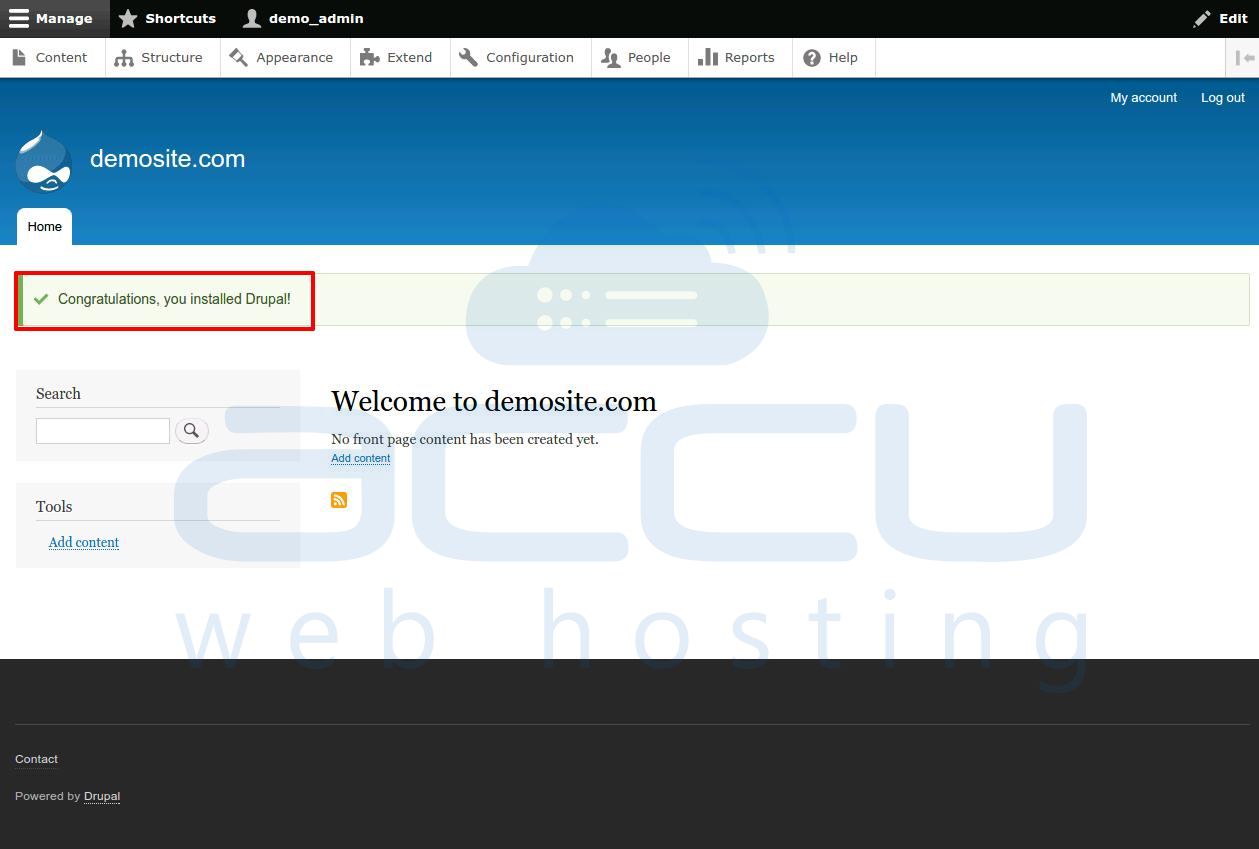Viewport: 1259px width, 849px height.
Task: Open the Shortcuts star menu
Action: pos(167,18)
